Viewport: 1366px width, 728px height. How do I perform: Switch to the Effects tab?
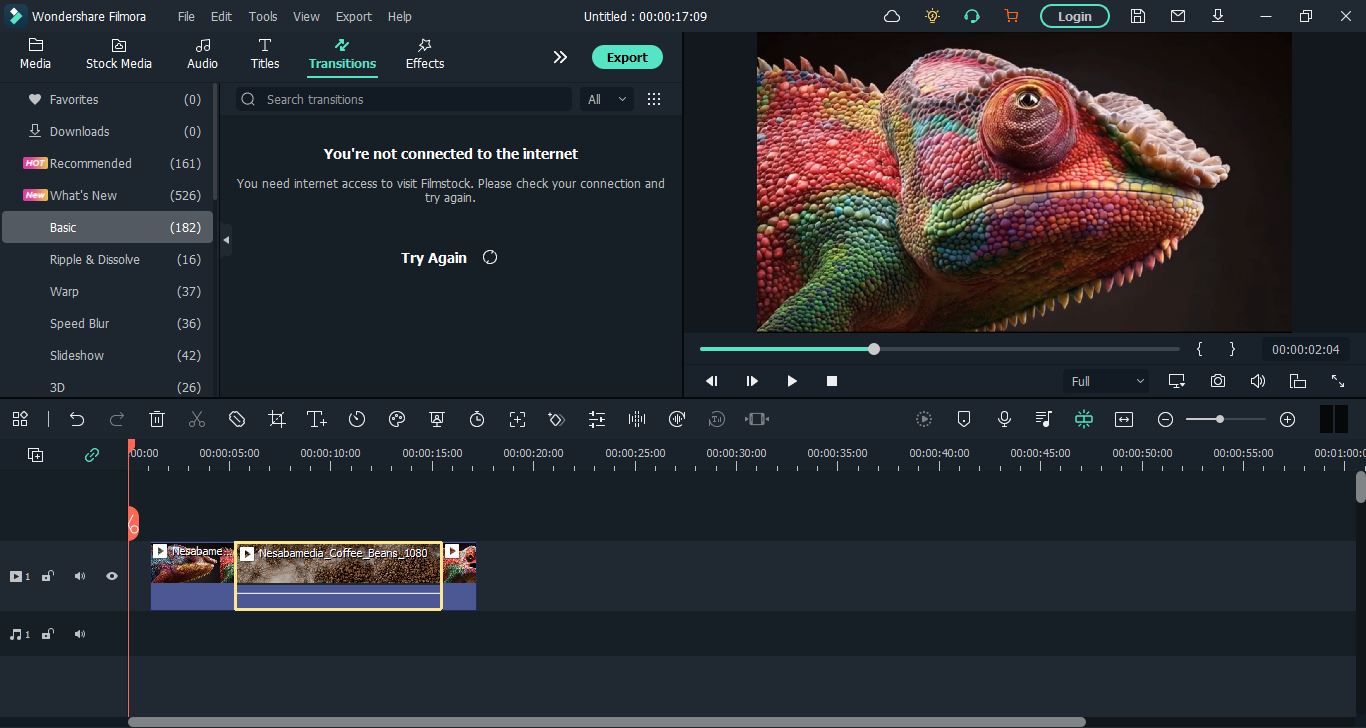[424, 54]
